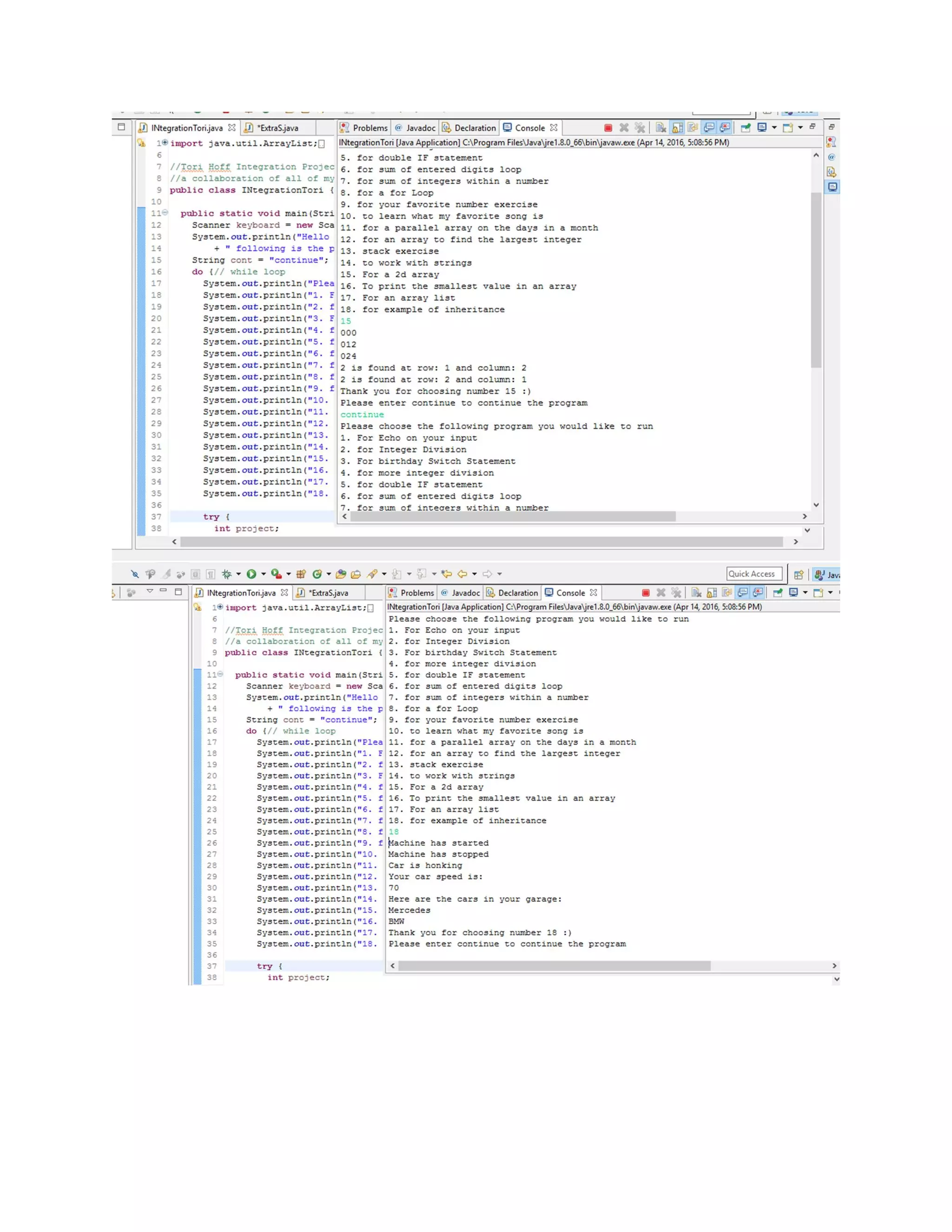Image resolution: width=952 pixels, height=1232 pixels.
Task: Minimize the console view in the upper window
Action: click(813, 127)
